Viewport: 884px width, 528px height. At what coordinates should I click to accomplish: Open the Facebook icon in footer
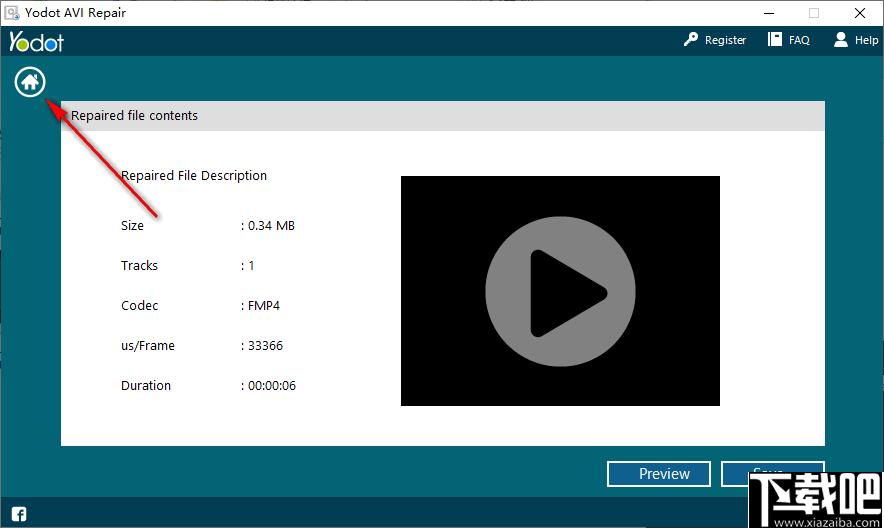click(19, 514)
